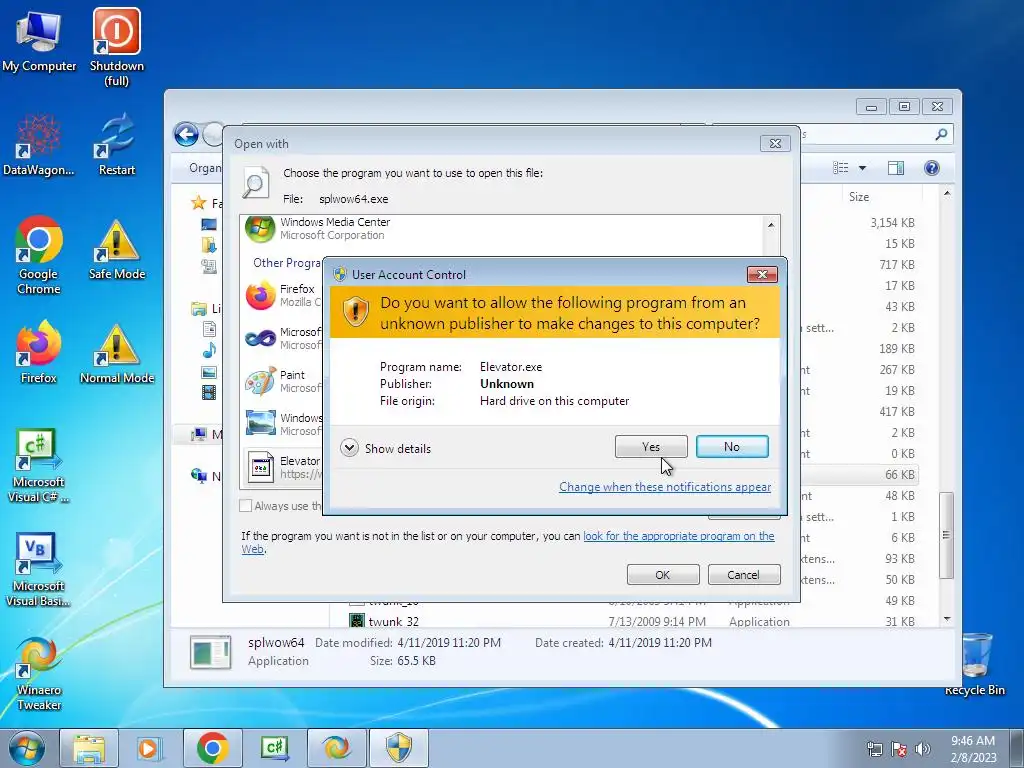This screenshot has width=1024, height=768.
Task: Select the blue infinity Microsoft program icon
Action: pyautogui.click(x=261, y=338)
